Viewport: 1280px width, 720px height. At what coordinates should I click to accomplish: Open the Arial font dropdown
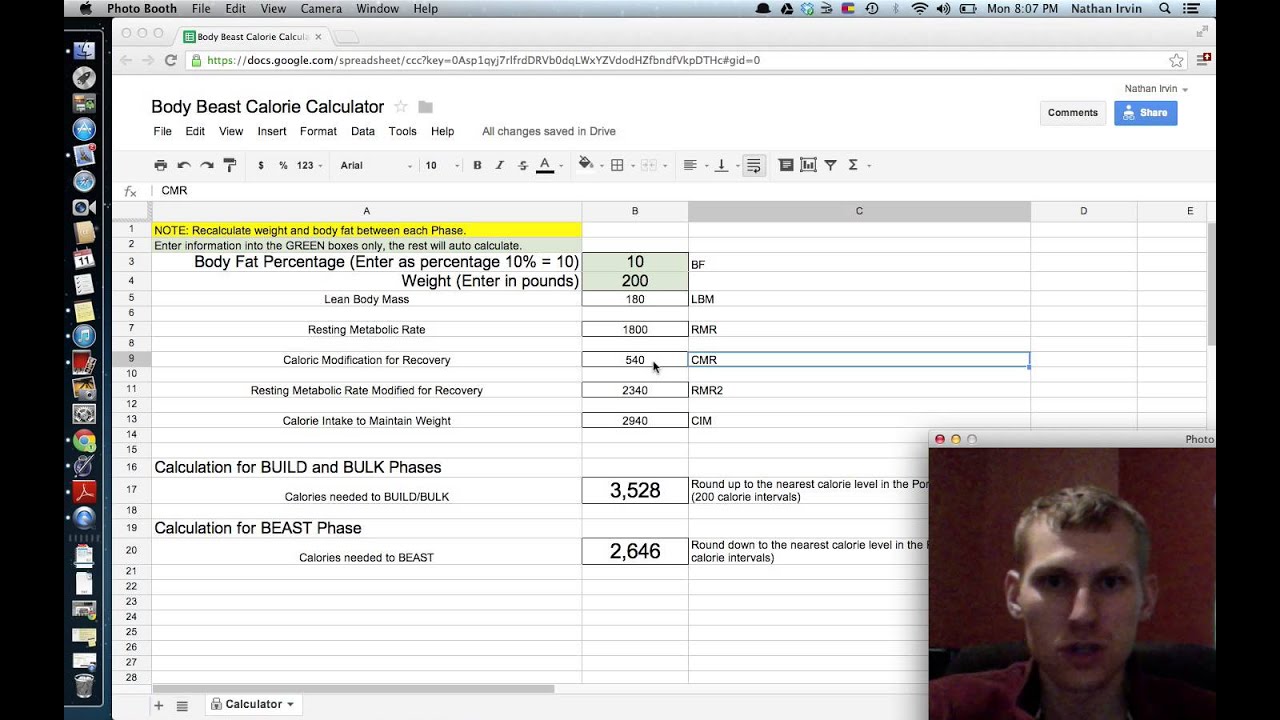click(x=376, y=165)
